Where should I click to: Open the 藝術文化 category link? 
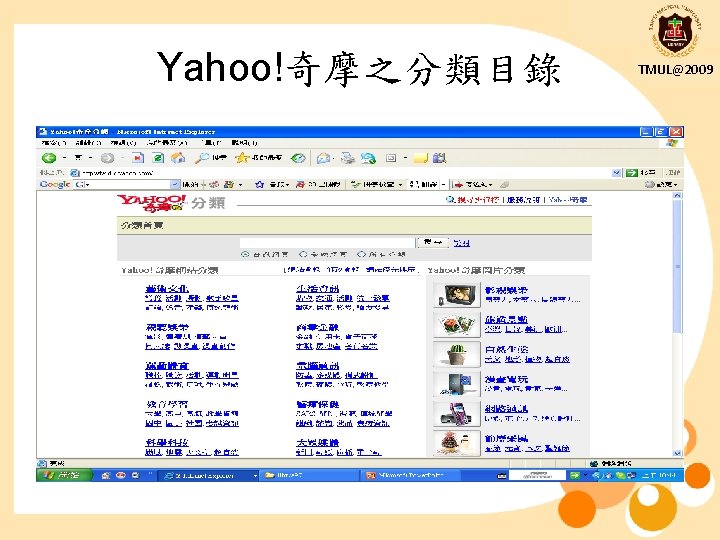coord(166,288)
